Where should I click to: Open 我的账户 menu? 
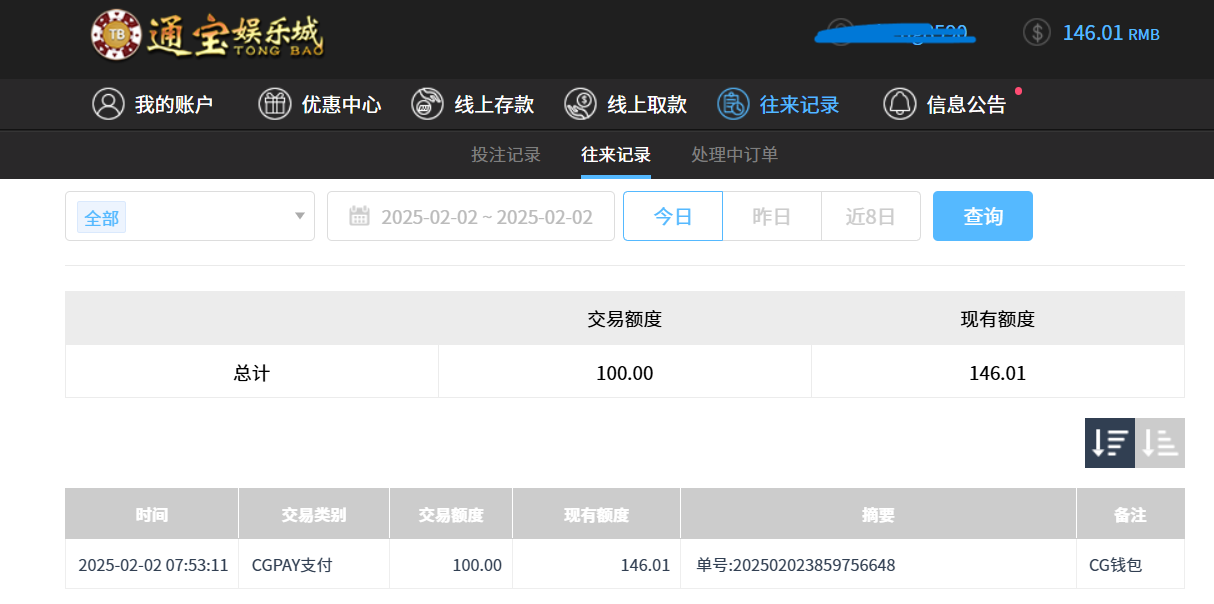(x=153, y=104)
